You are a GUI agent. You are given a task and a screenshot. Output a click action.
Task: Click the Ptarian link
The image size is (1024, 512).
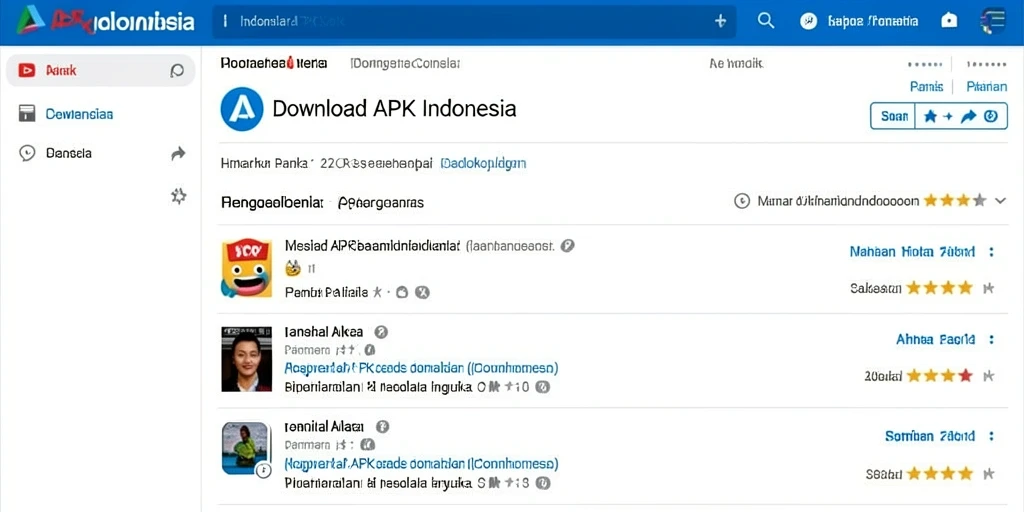[986, 87]
